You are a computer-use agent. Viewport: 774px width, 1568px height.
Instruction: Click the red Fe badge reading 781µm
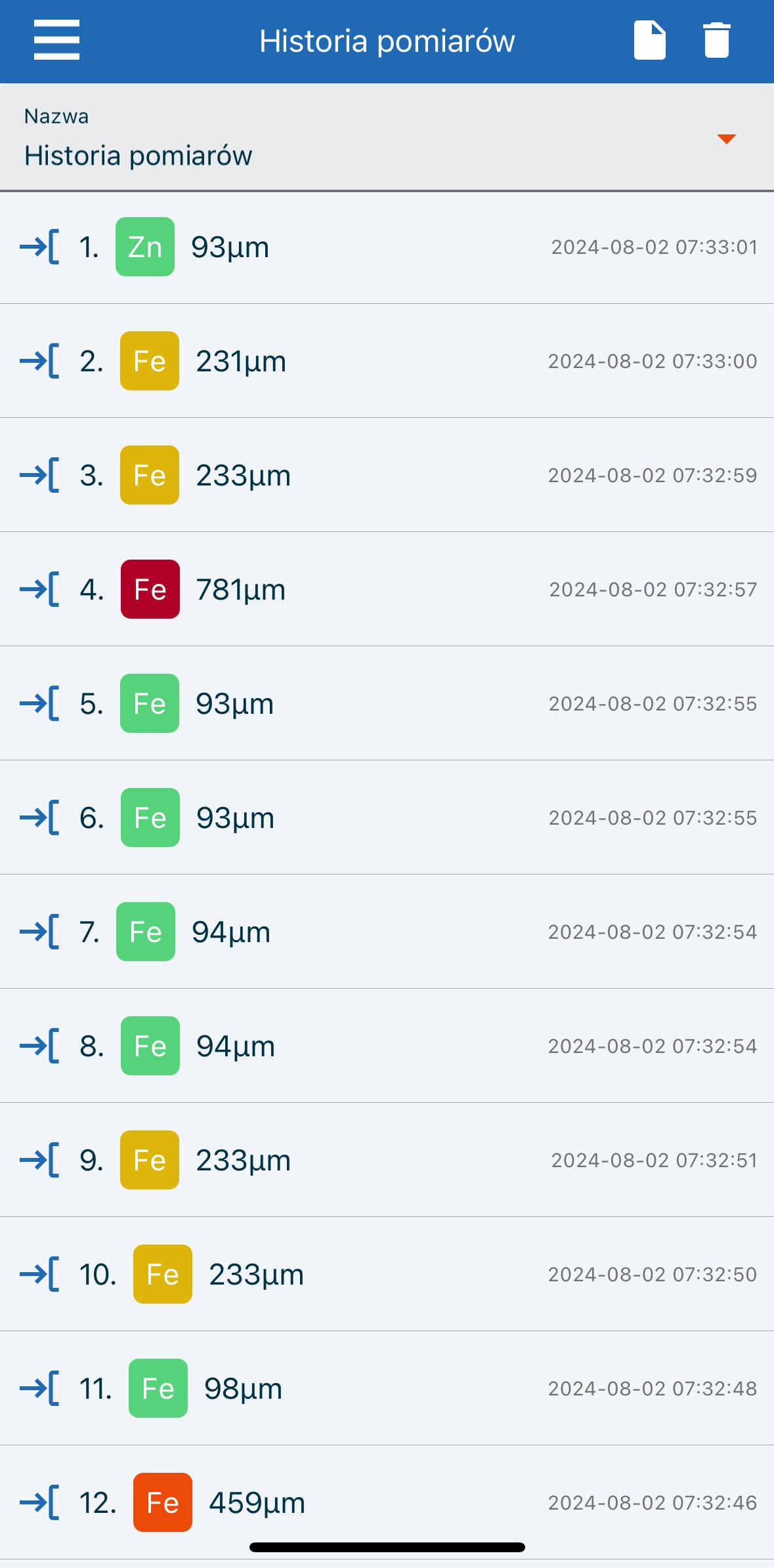click(150, 589)
